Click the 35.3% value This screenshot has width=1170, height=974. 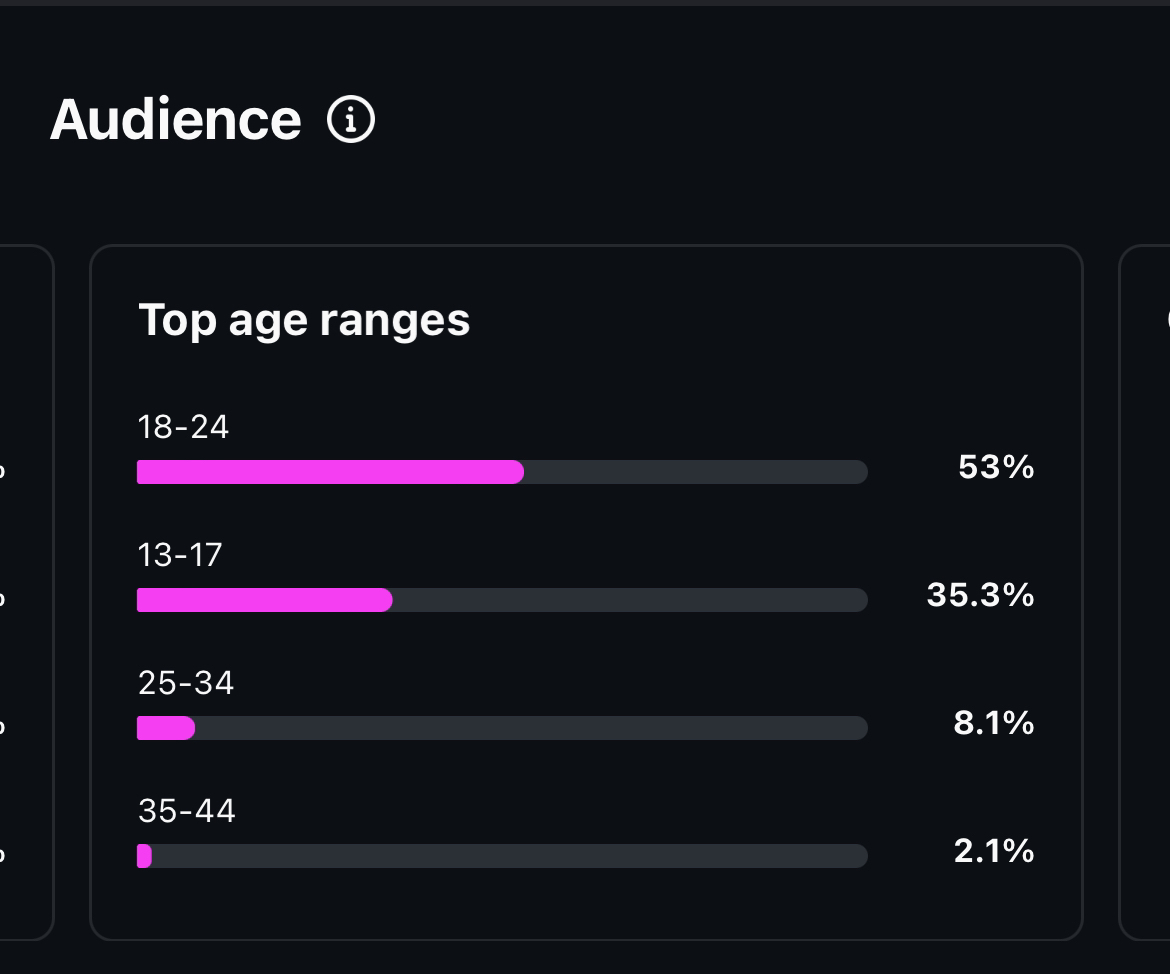[x=980, y=595]
